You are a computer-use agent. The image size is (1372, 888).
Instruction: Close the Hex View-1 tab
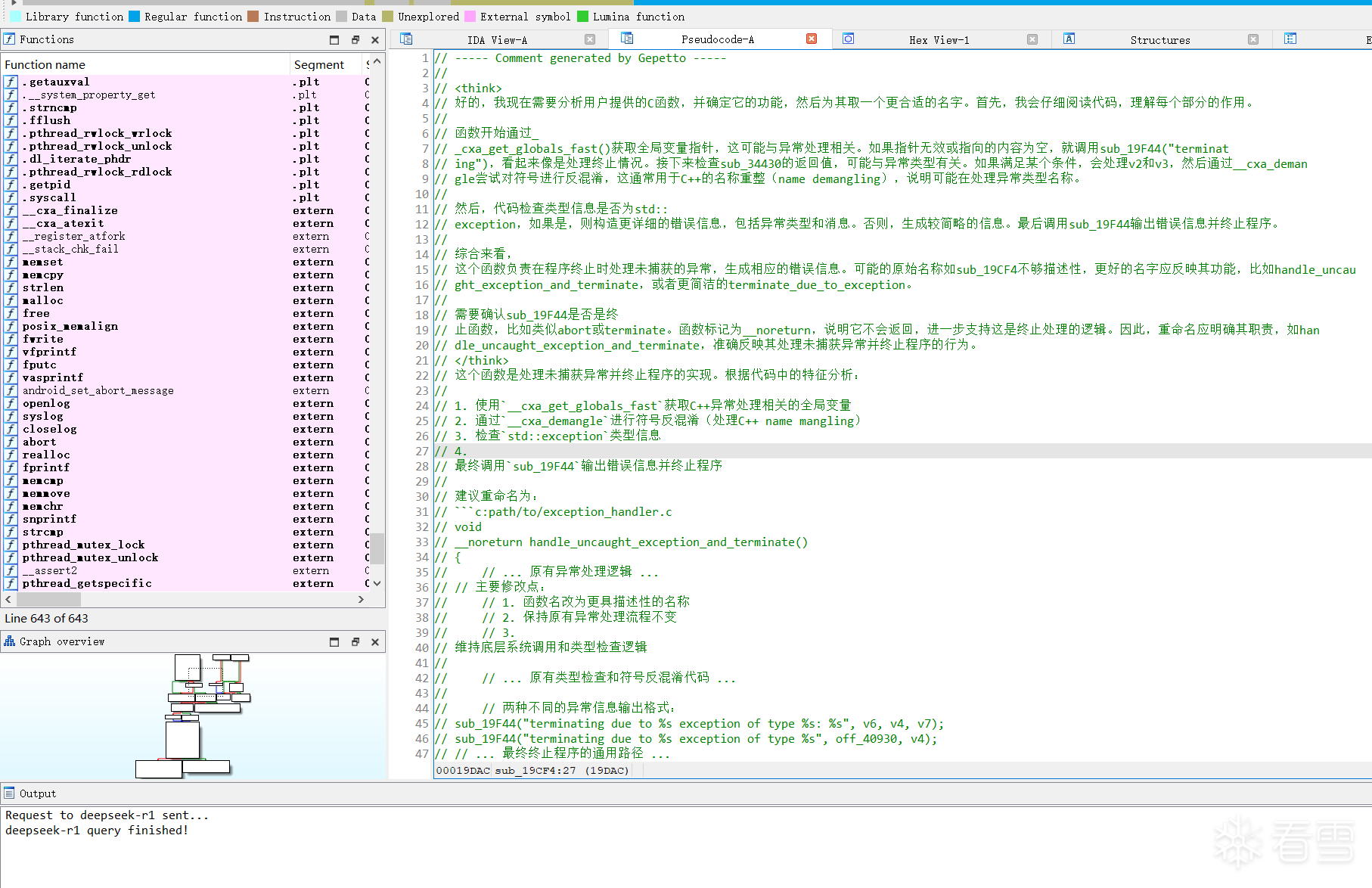pos(1032,39)
